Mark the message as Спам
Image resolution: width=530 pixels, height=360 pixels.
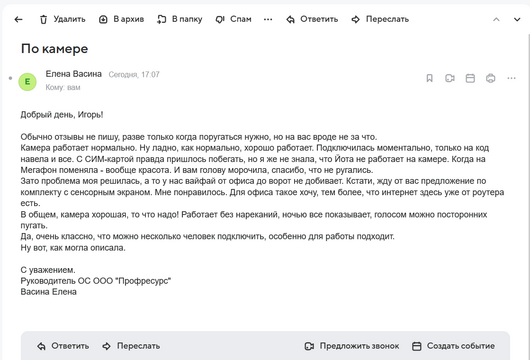[234, 19]
